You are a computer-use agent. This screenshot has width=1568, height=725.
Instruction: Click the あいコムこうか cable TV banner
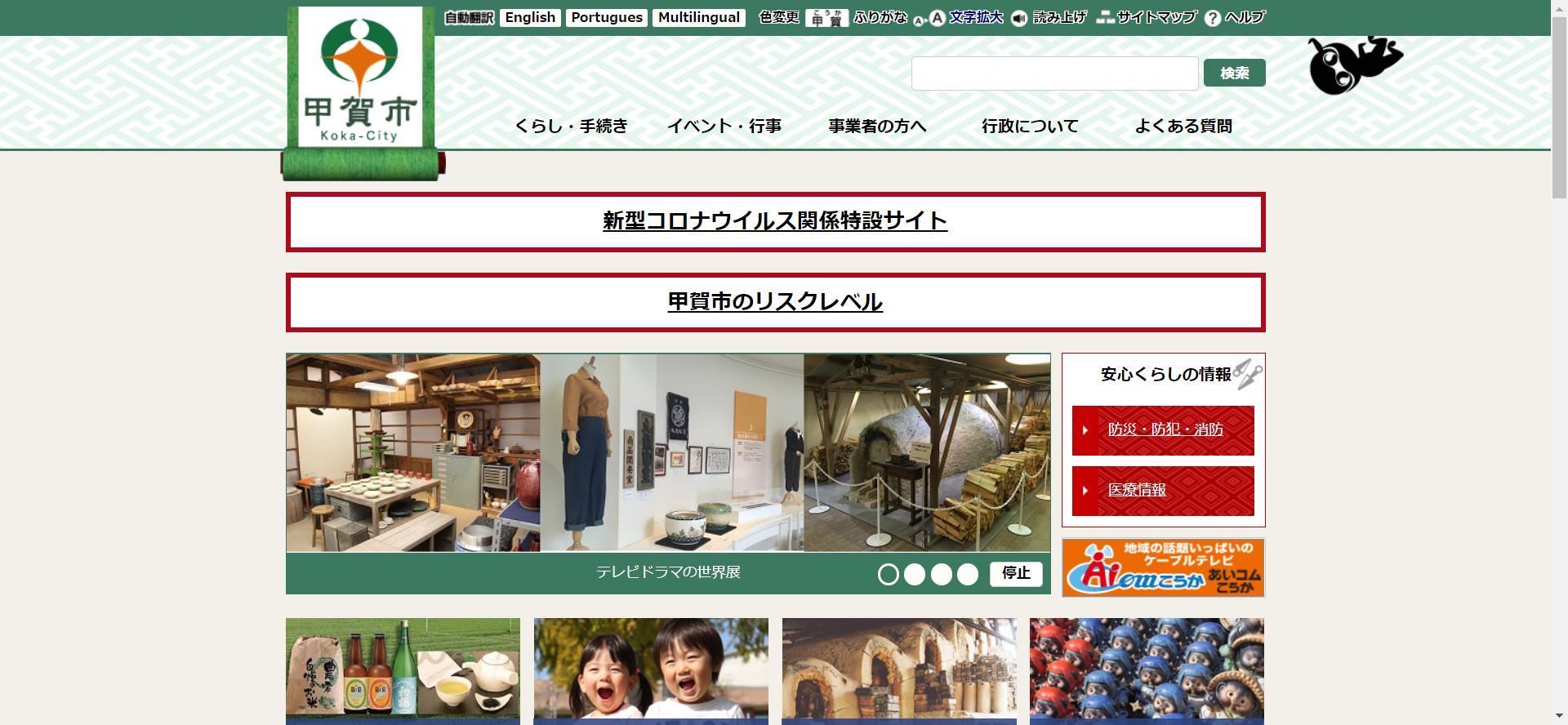pos(1163,567)
